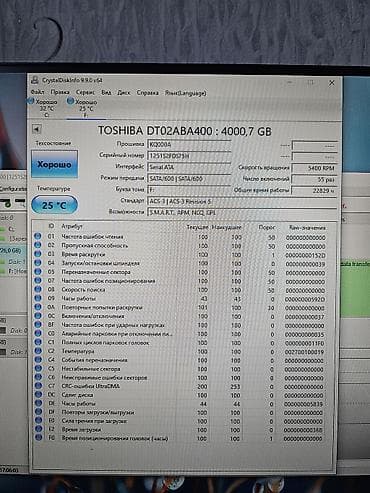This screenshot has width=370, height=493.
Task: Click the Буква тома F: field
Action: 189,190
